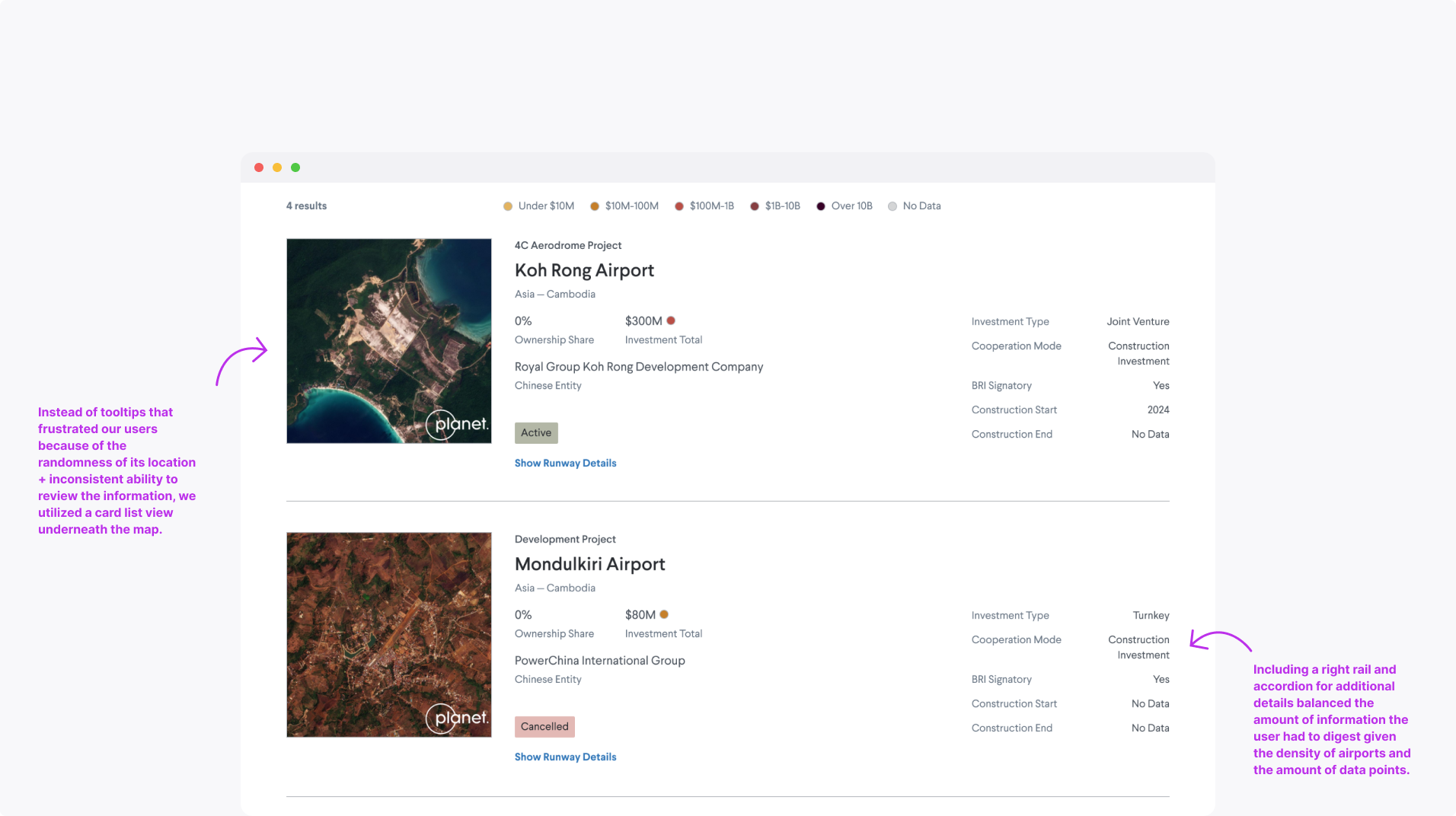The image size is (1456, 816).
Task: Click the $100M-1B legend dot
Action: point(679,206)
